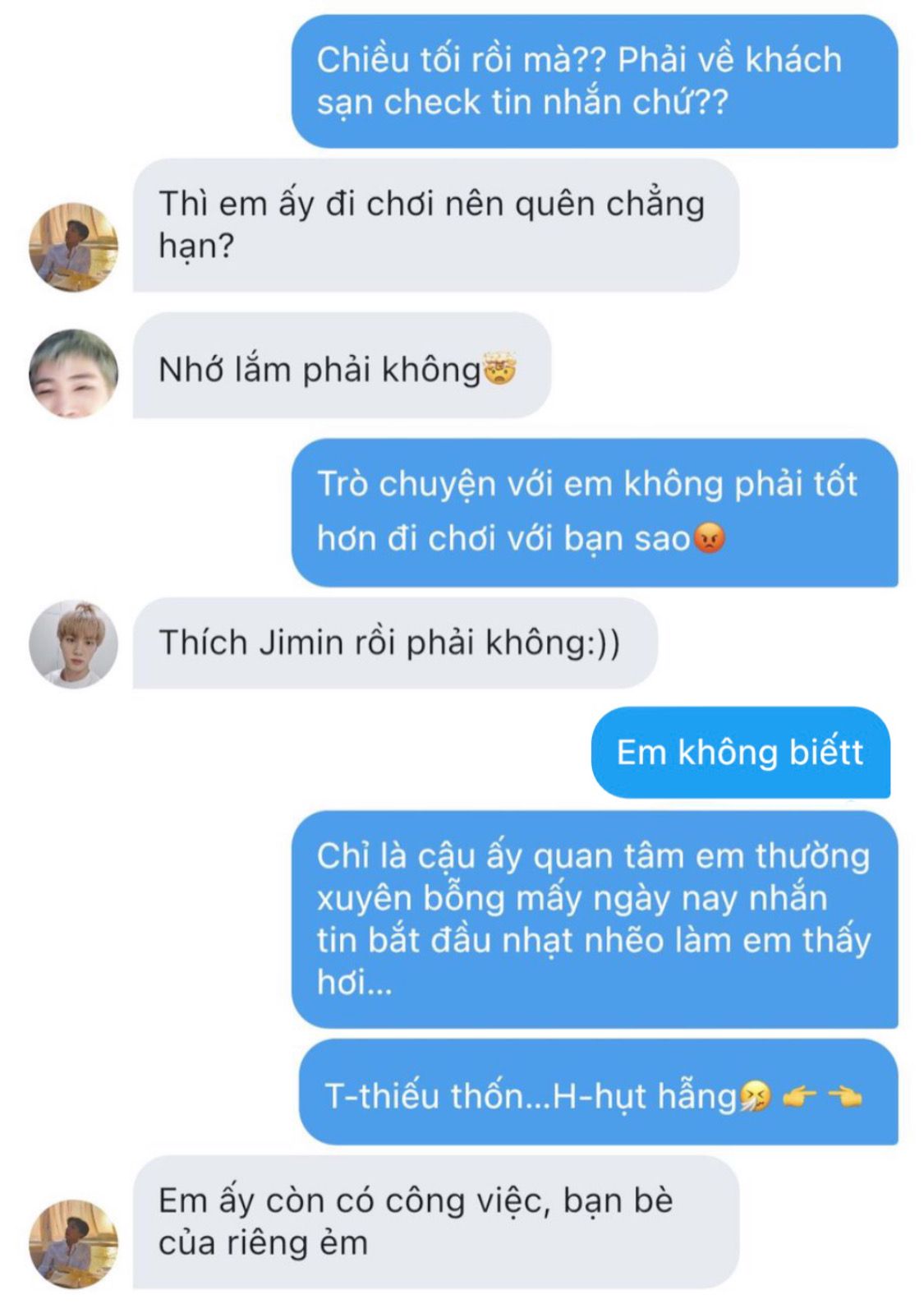The width and height of the screenshot is (924, 1304).
Task: Select the 'Thích Jimin rồi phải không:))' bubble
Action: [395, 643]
